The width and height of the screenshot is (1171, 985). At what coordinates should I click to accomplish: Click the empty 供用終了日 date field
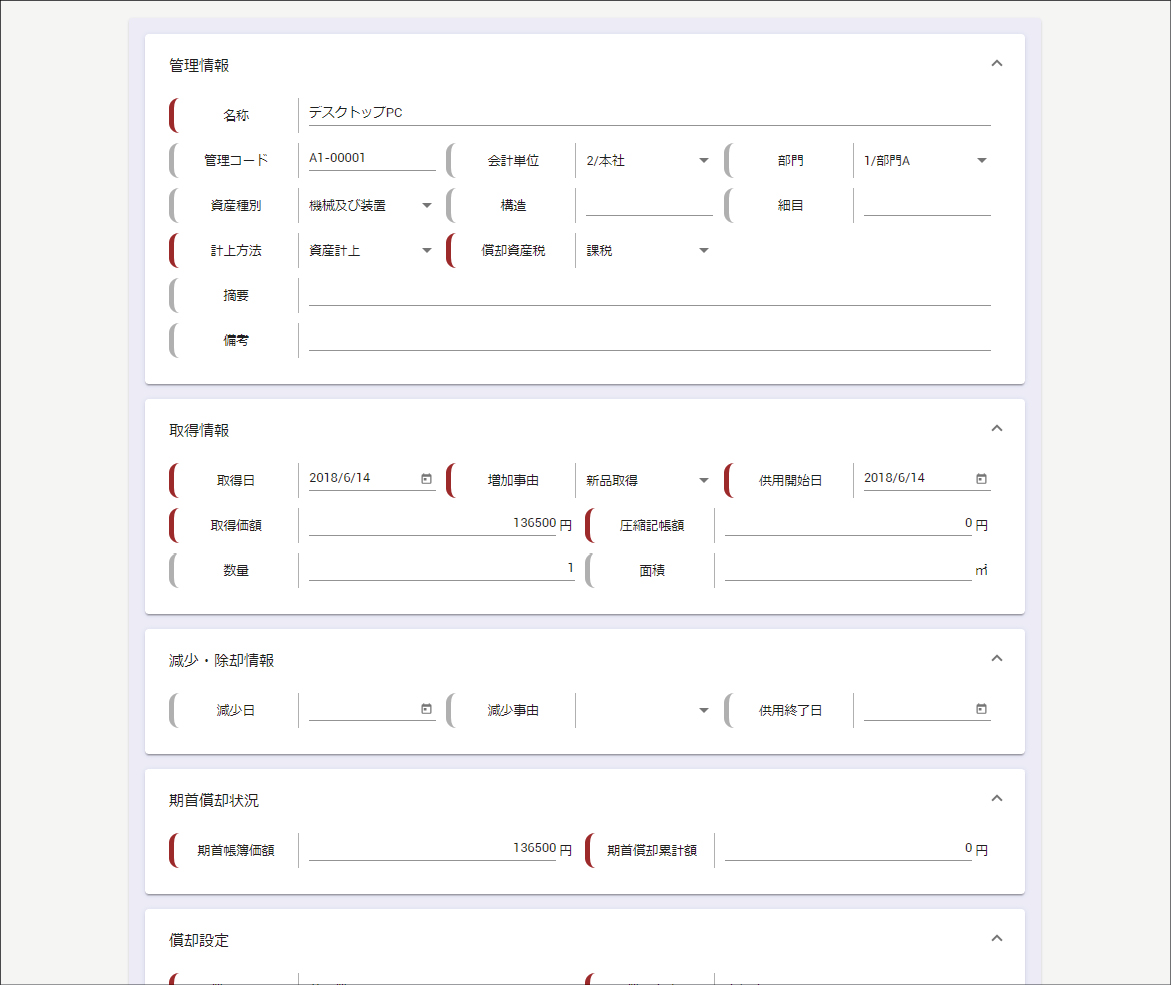[x=918, y=708]
